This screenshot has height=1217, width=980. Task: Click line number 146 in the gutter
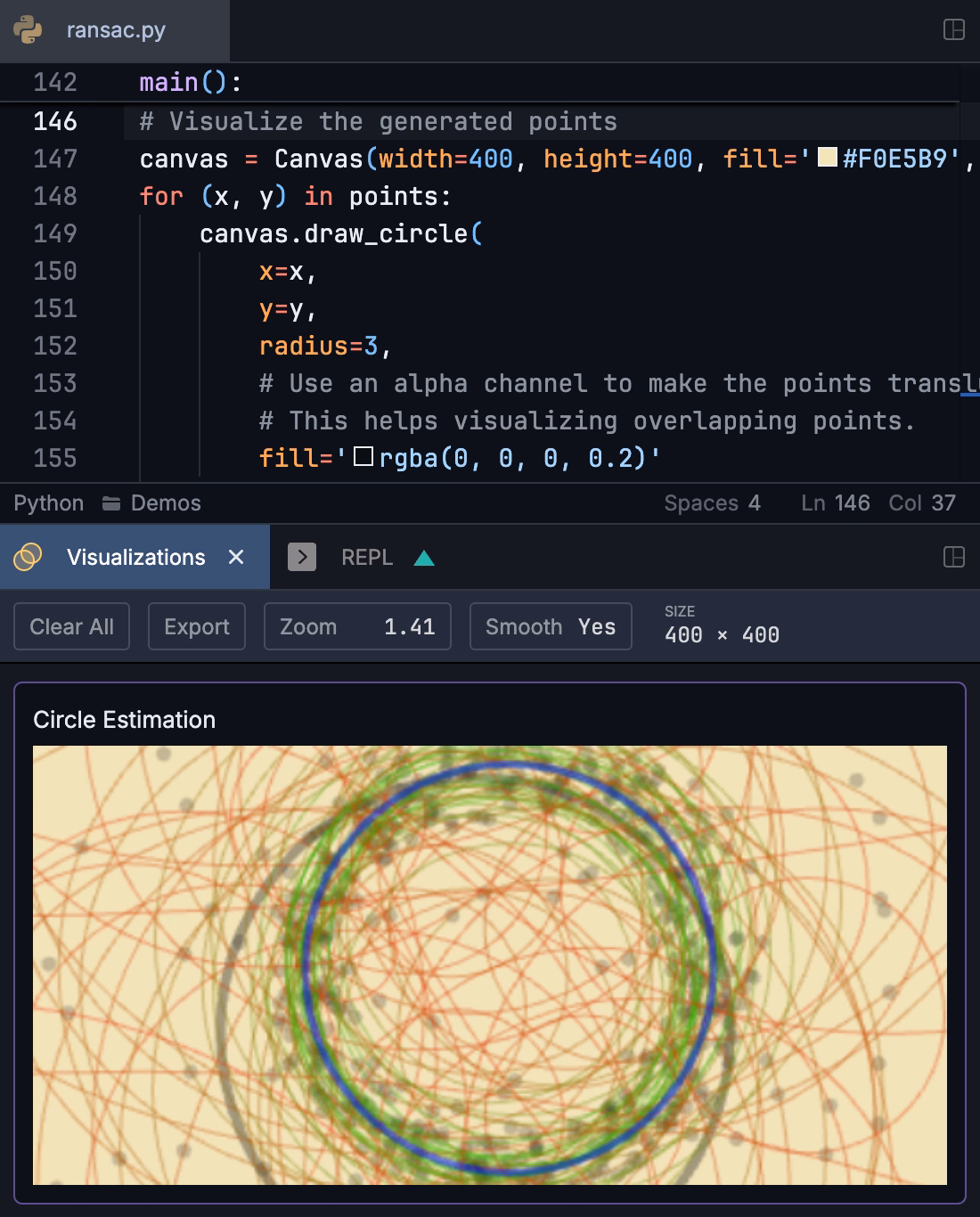55,121
